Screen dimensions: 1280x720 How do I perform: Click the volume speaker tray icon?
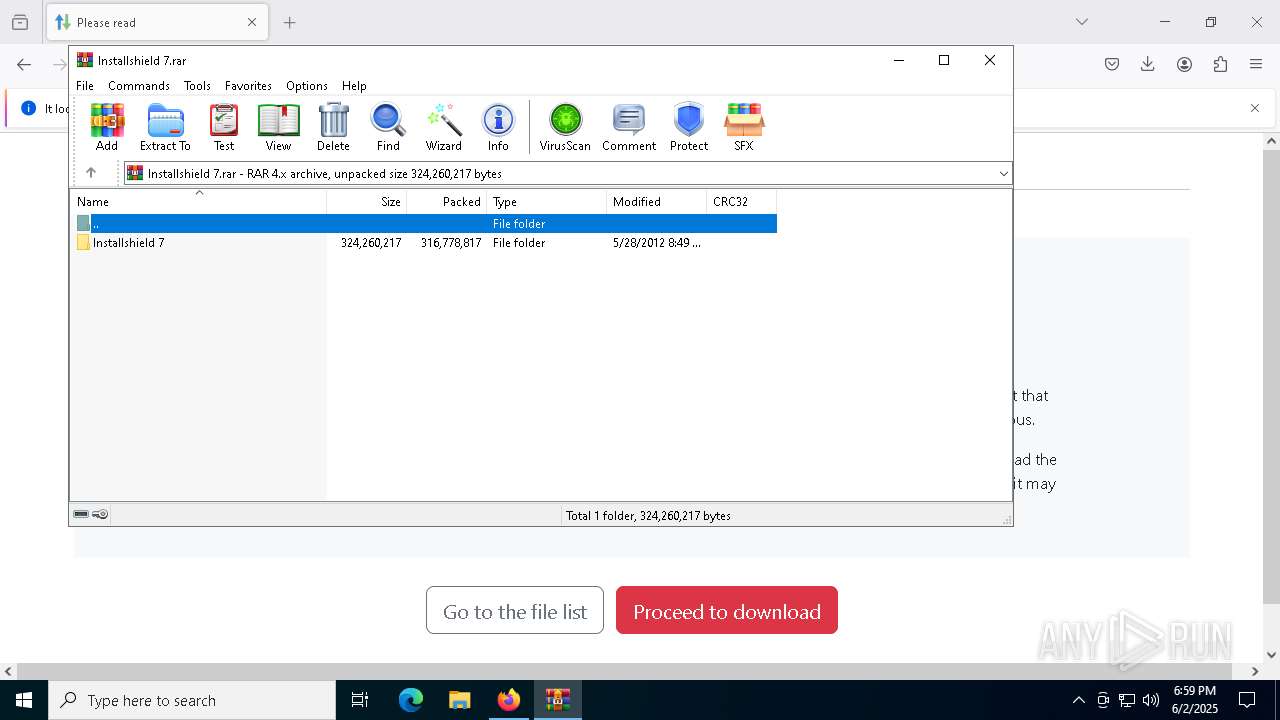pyautogui.click(x=1151, y=700)
